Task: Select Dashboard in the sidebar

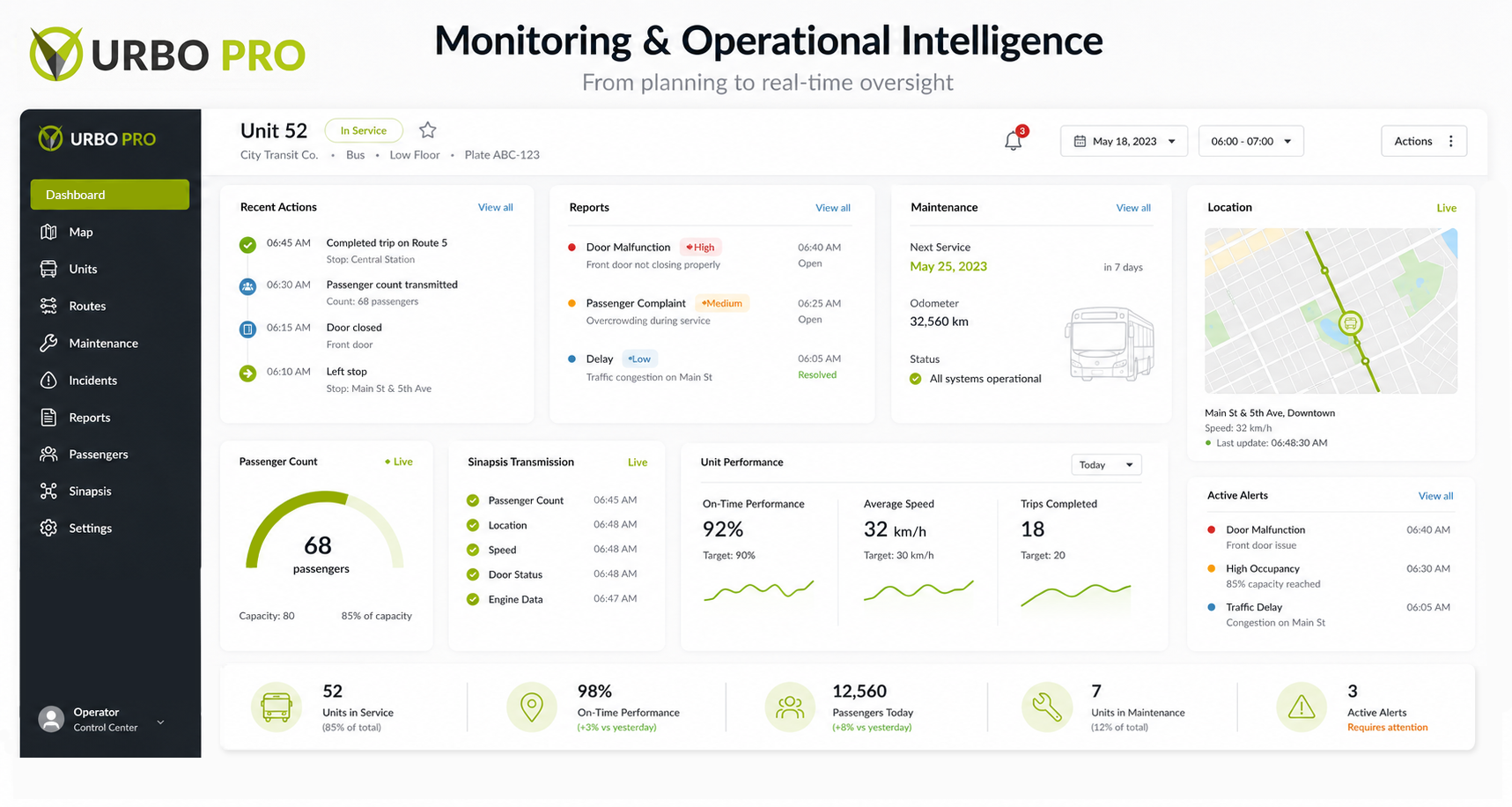Action: (110, 195)
